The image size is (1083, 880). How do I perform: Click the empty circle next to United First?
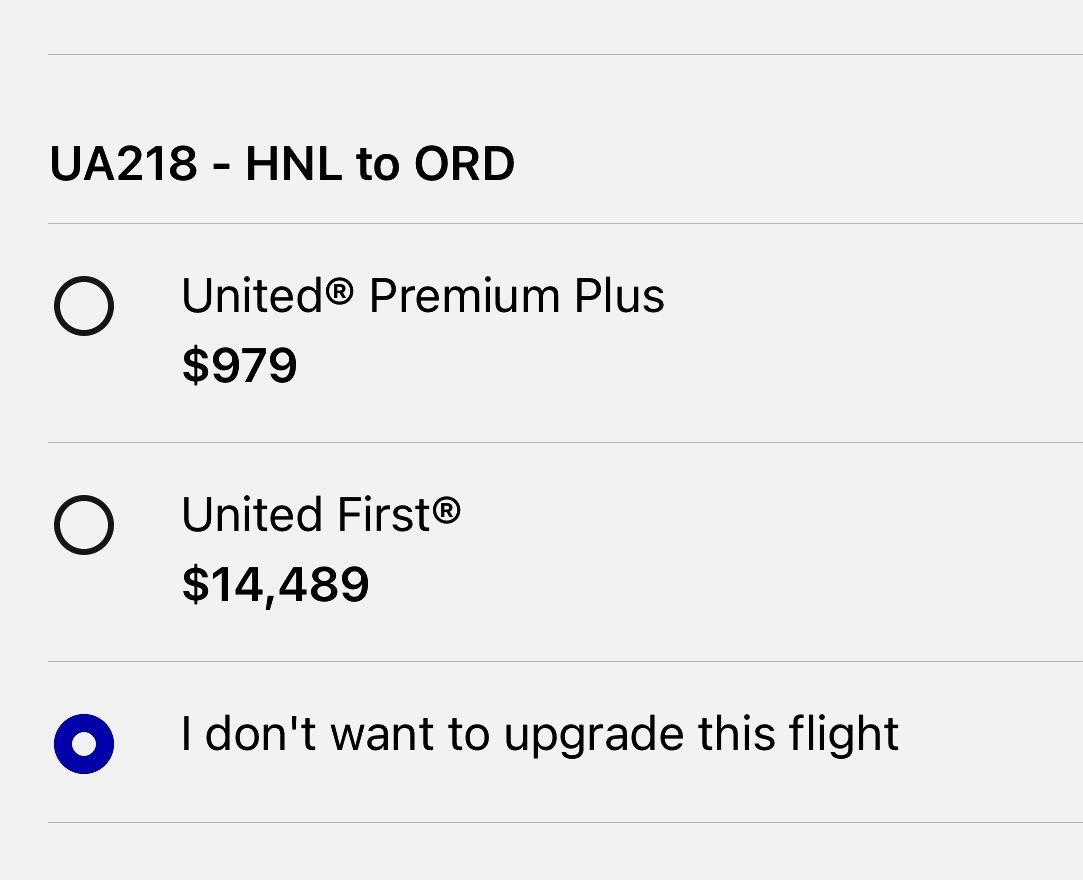84,525
